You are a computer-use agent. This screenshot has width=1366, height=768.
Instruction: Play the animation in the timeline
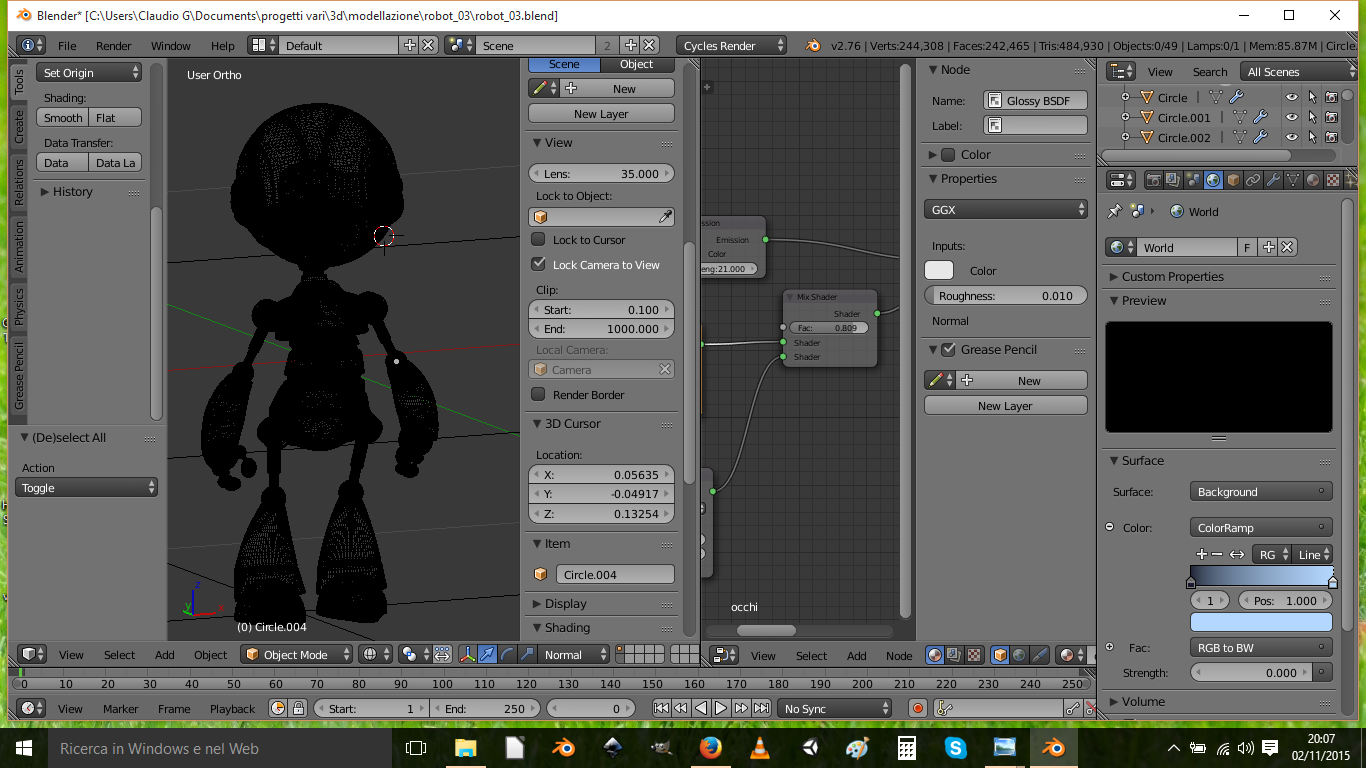point(721,708)
